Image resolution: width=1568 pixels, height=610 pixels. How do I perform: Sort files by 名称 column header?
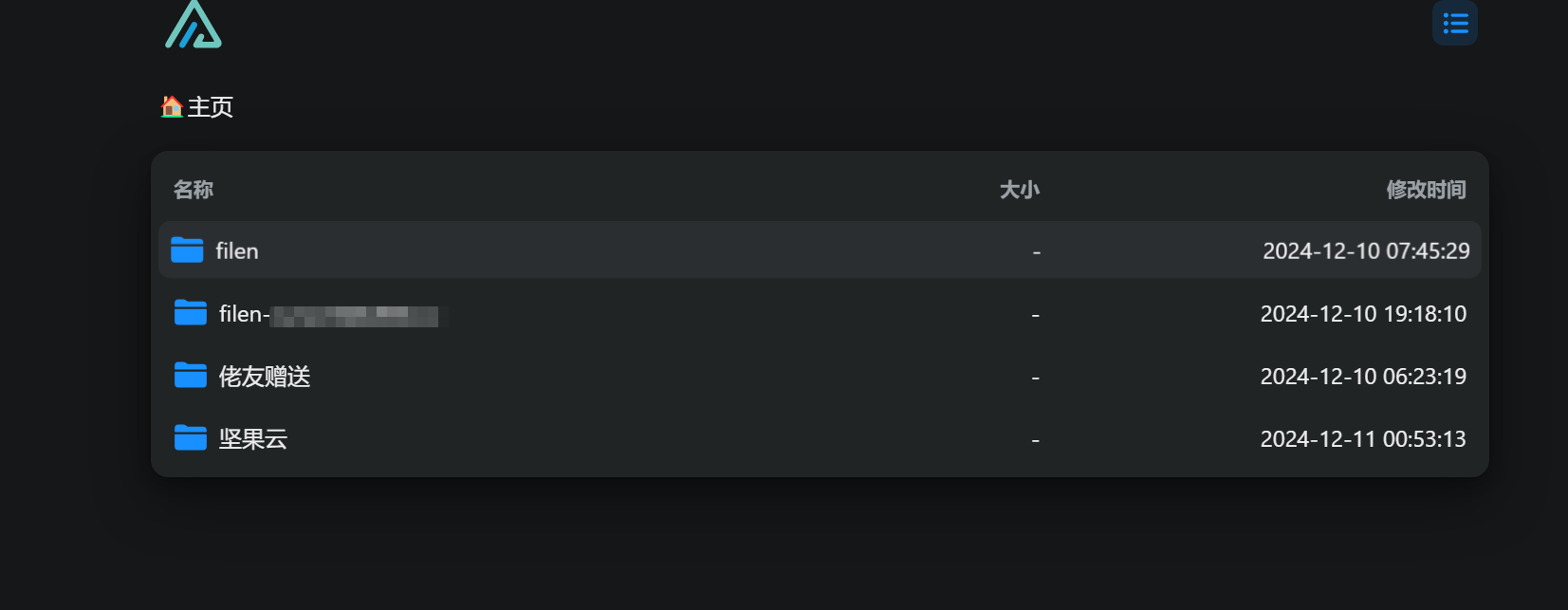194,190
